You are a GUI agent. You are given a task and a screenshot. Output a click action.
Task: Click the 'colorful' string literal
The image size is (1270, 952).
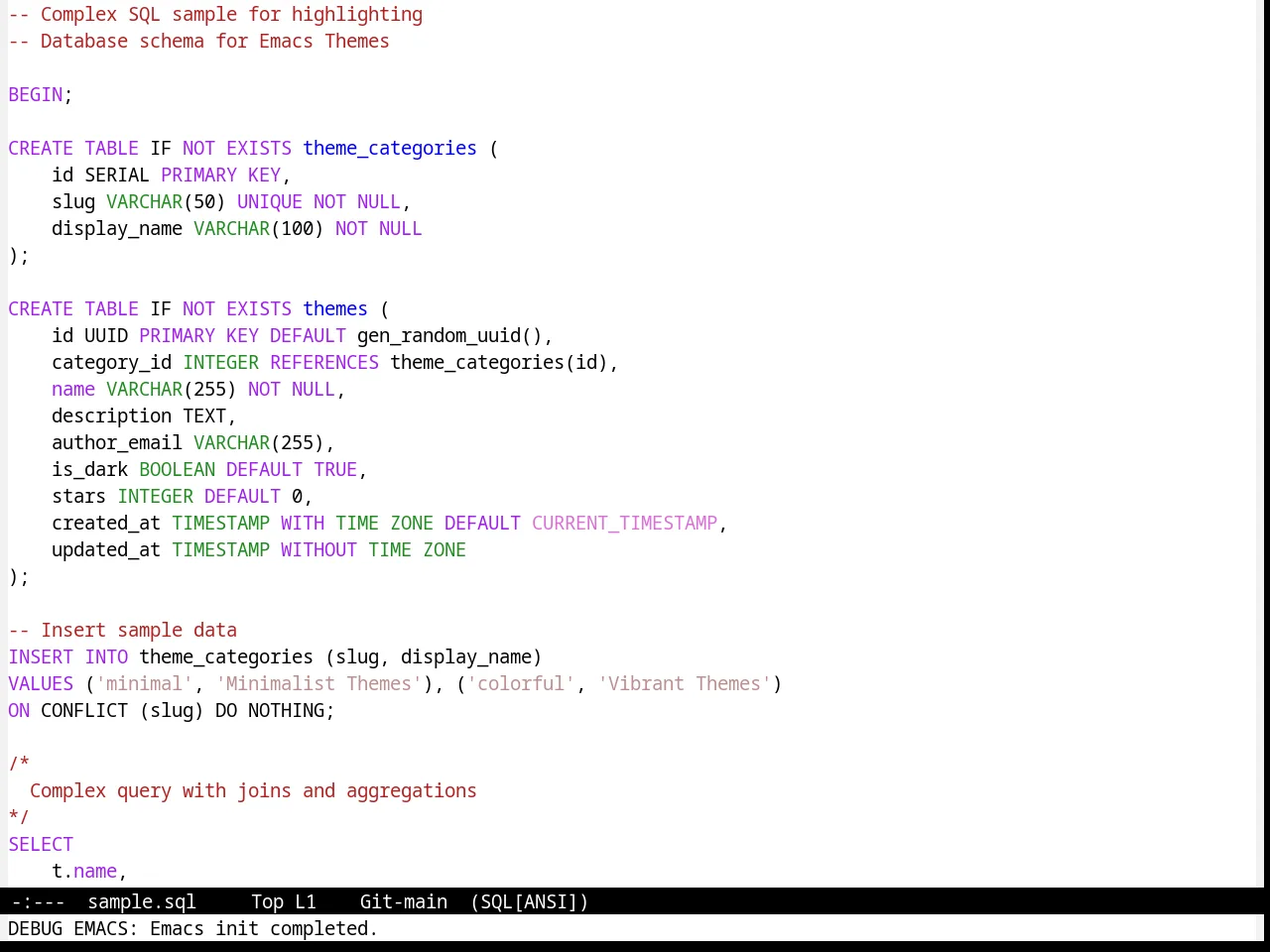coord(521,683)
